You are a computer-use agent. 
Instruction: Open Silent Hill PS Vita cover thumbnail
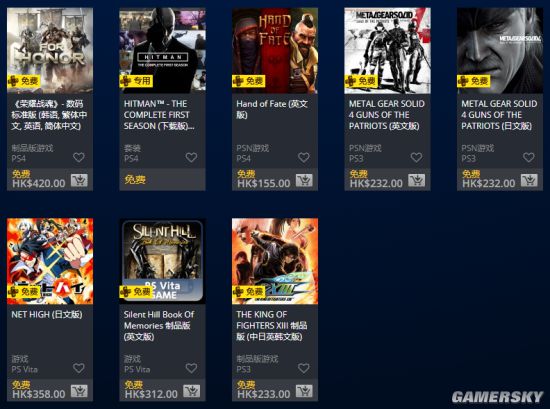[162, 261]
